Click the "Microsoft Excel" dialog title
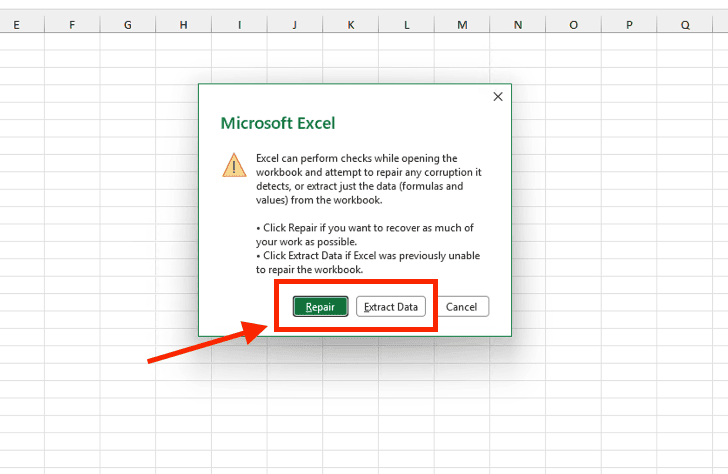Image resolution: width=728 pixels, height=474 pixels. click(278, 123)
